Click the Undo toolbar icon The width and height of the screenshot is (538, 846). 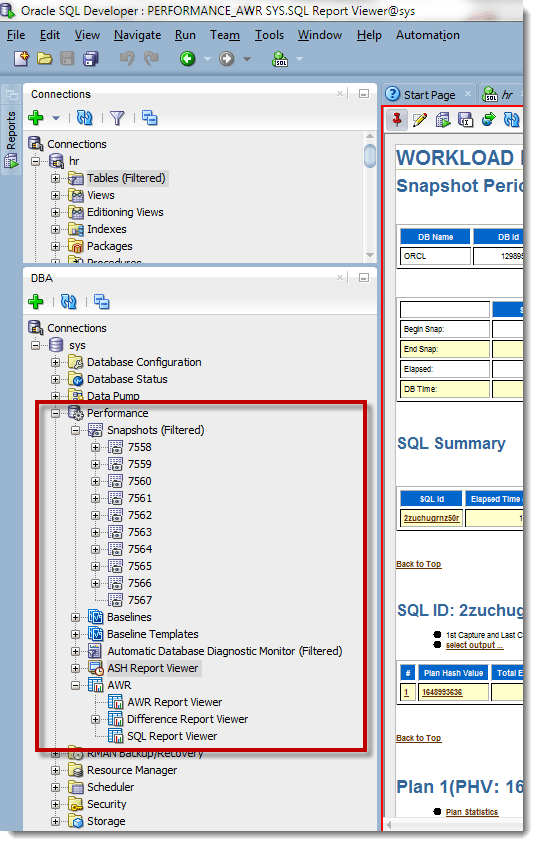[127, 58]
